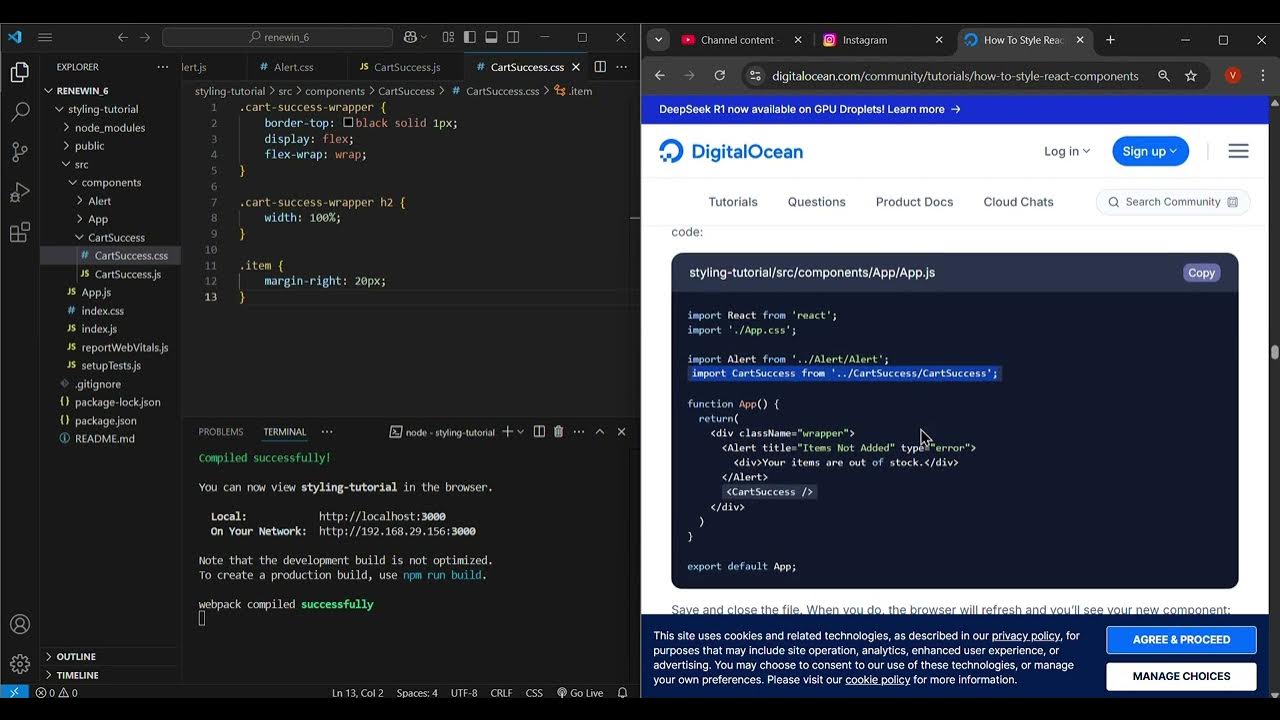Toggle the bottom panel visibility

click(x=491, y=37)
